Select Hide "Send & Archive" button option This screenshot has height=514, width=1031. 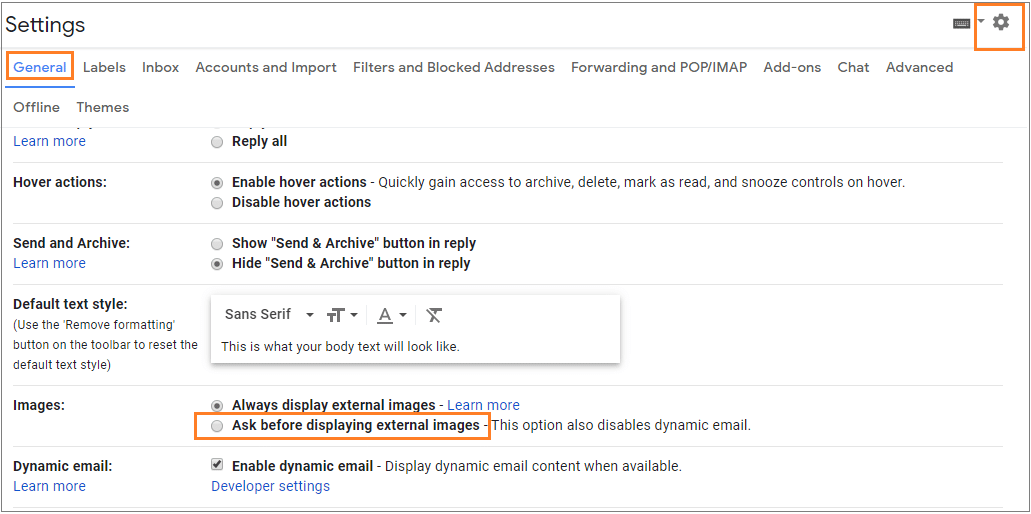217,264
